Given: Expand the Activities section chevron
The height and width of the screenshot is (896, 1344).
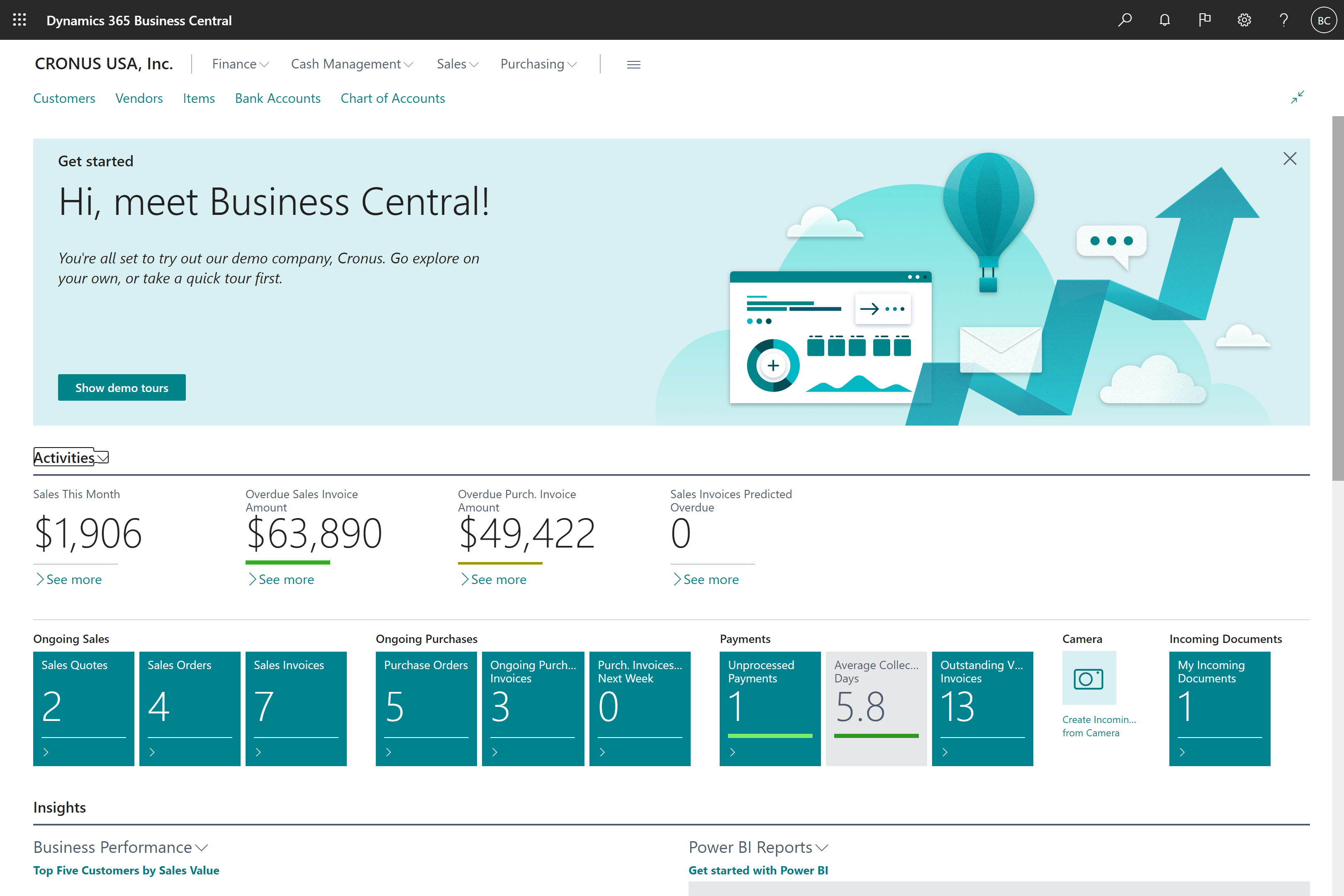Looking at the screenshot, I should coord(102,458).
